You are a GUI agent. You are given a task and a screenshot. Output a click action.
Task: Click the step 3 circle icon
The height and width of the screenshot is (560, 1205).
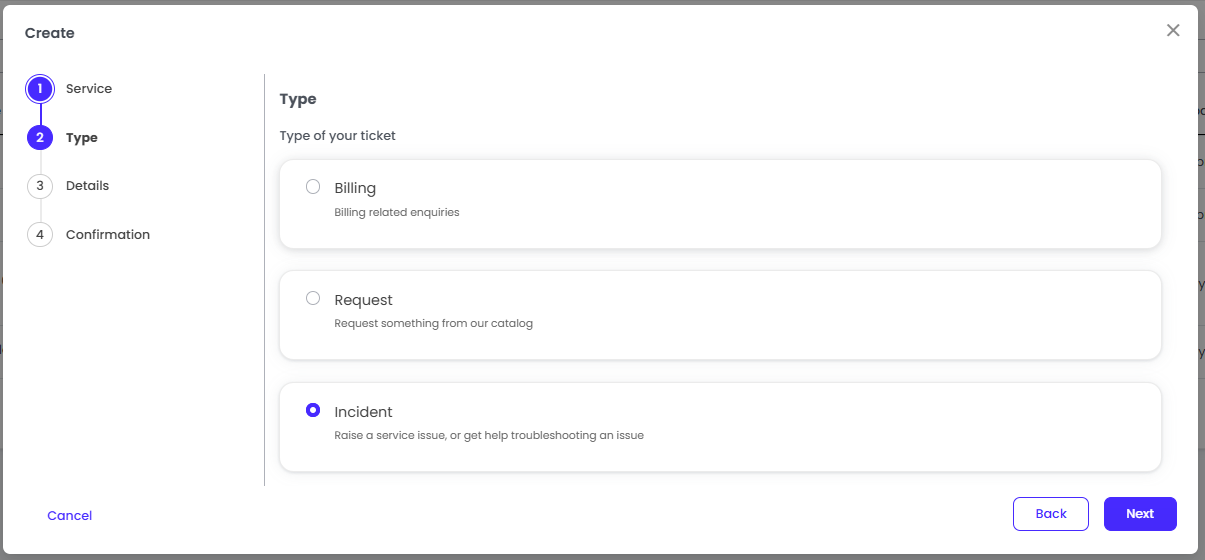pos(40,186)
